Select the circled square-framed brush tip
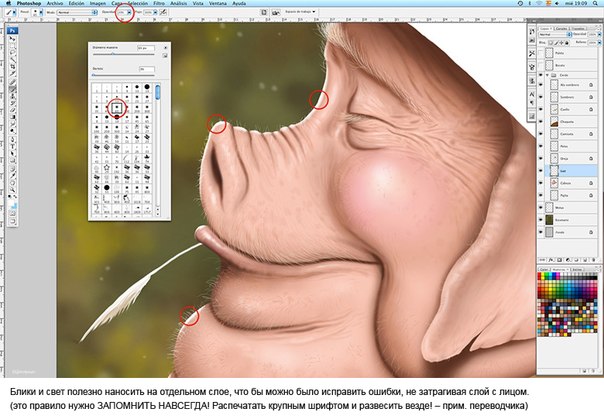Screen dimensions: 604x419 point(117,107)
